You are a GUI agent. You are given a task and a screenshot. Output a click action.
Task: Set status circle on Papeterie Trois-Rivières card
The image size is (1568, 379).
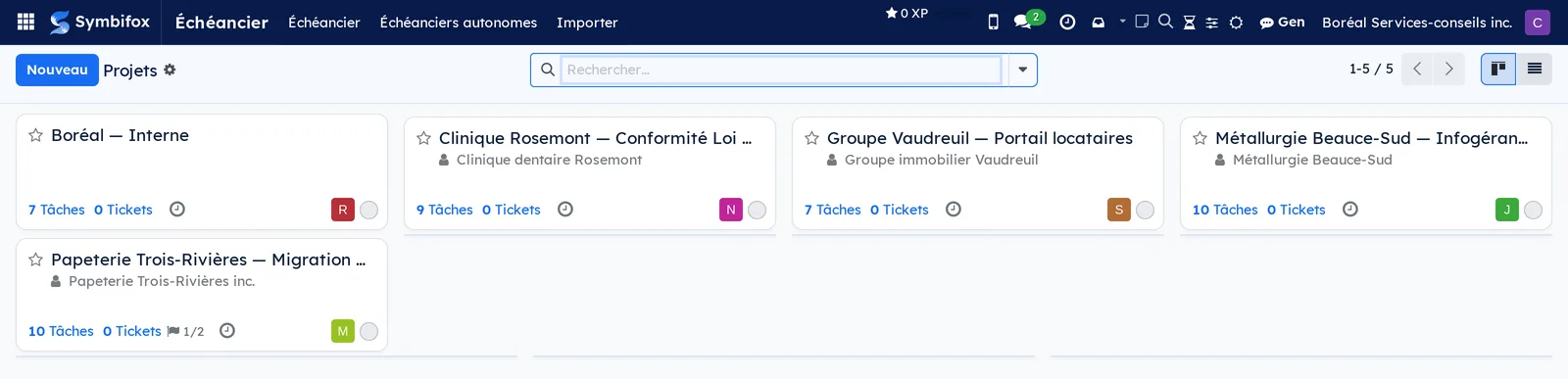368,331
